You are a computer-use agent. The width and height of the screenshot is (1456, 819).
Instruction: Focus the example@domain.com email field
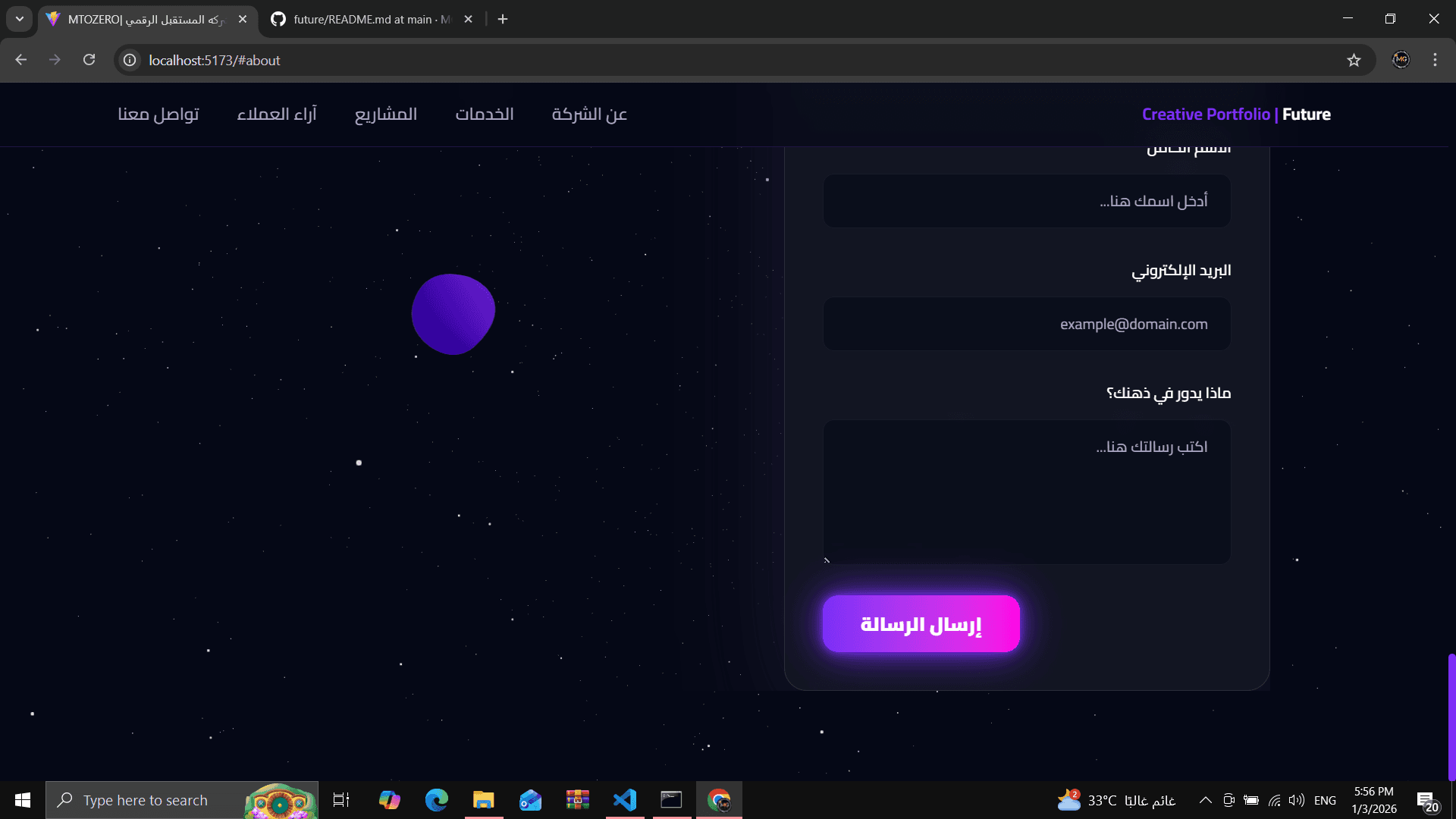pos(1027,324)
